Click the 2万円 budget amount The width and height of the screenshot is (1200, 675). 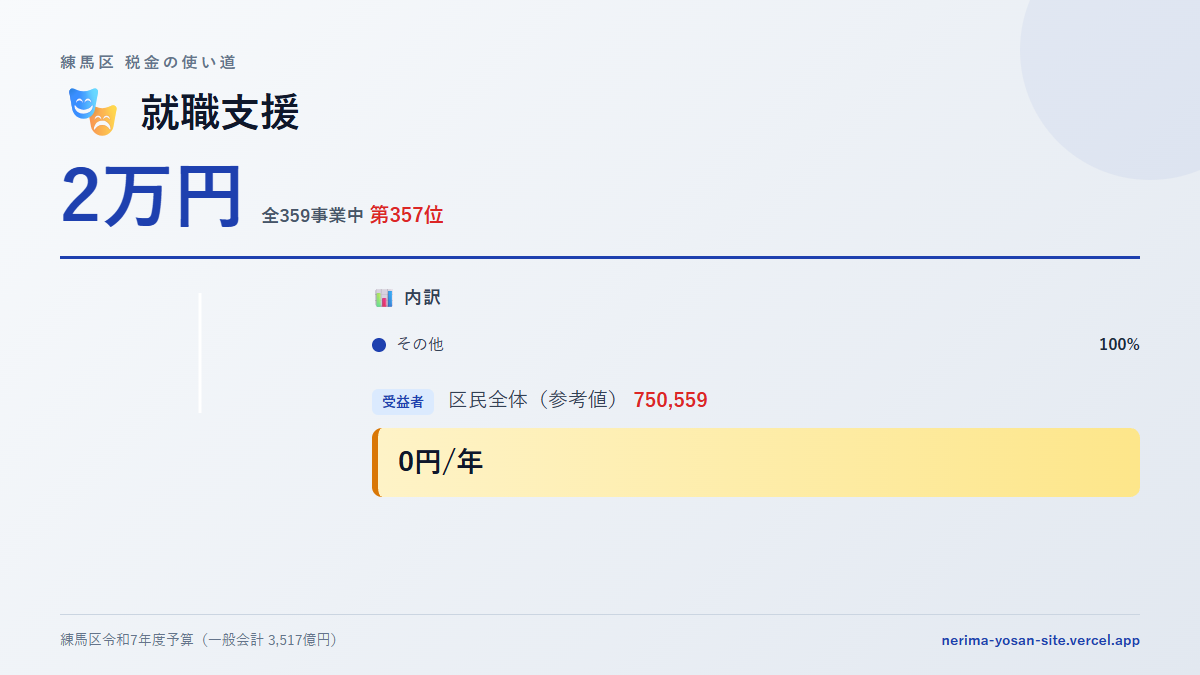(x=151, y=196)
